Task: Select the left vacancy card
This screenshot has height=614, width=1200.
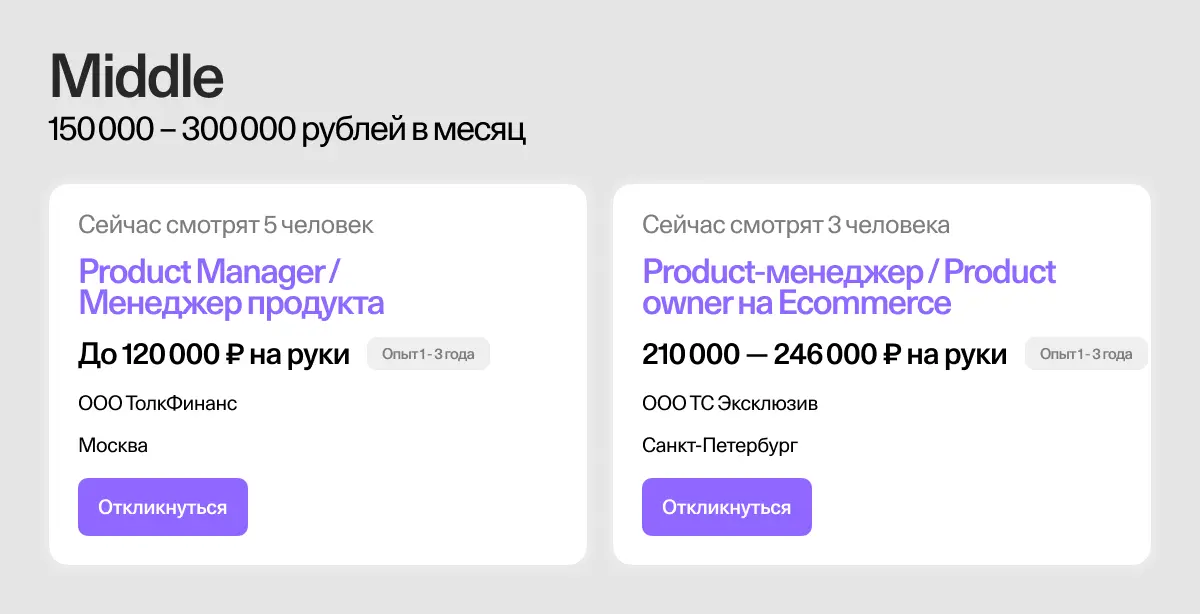Action: pos(319,370)
